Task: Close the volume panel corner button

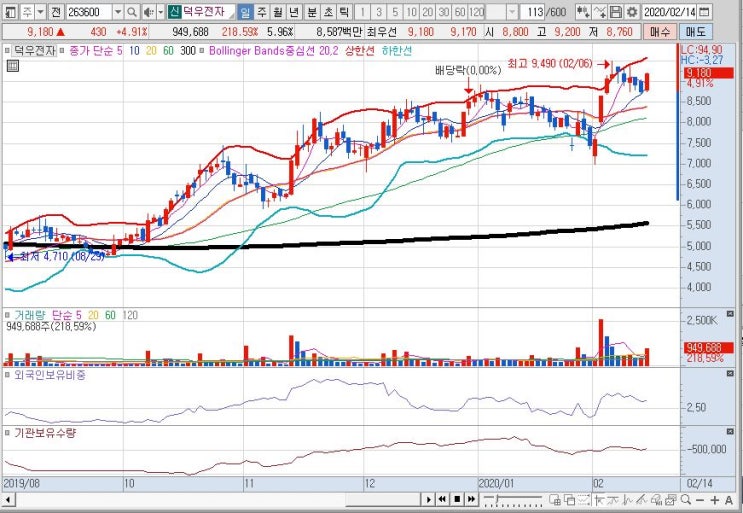Action: click(730, 315)
